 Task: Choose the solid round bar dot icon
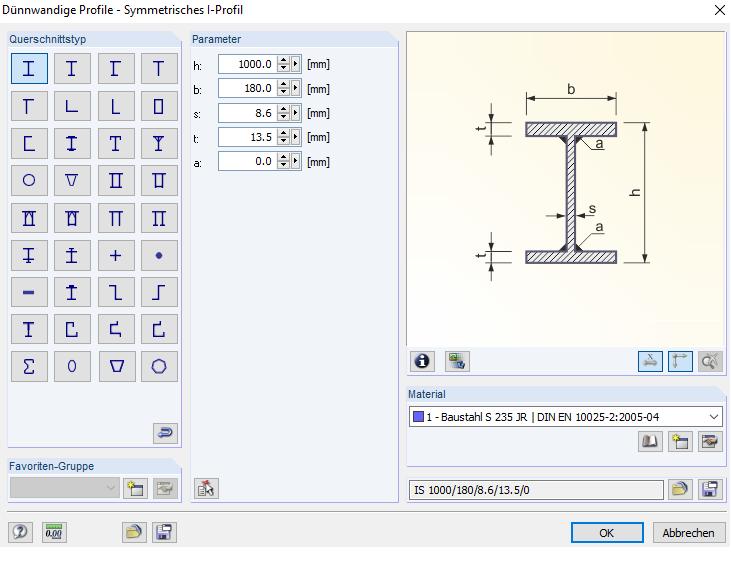point(159,255)
